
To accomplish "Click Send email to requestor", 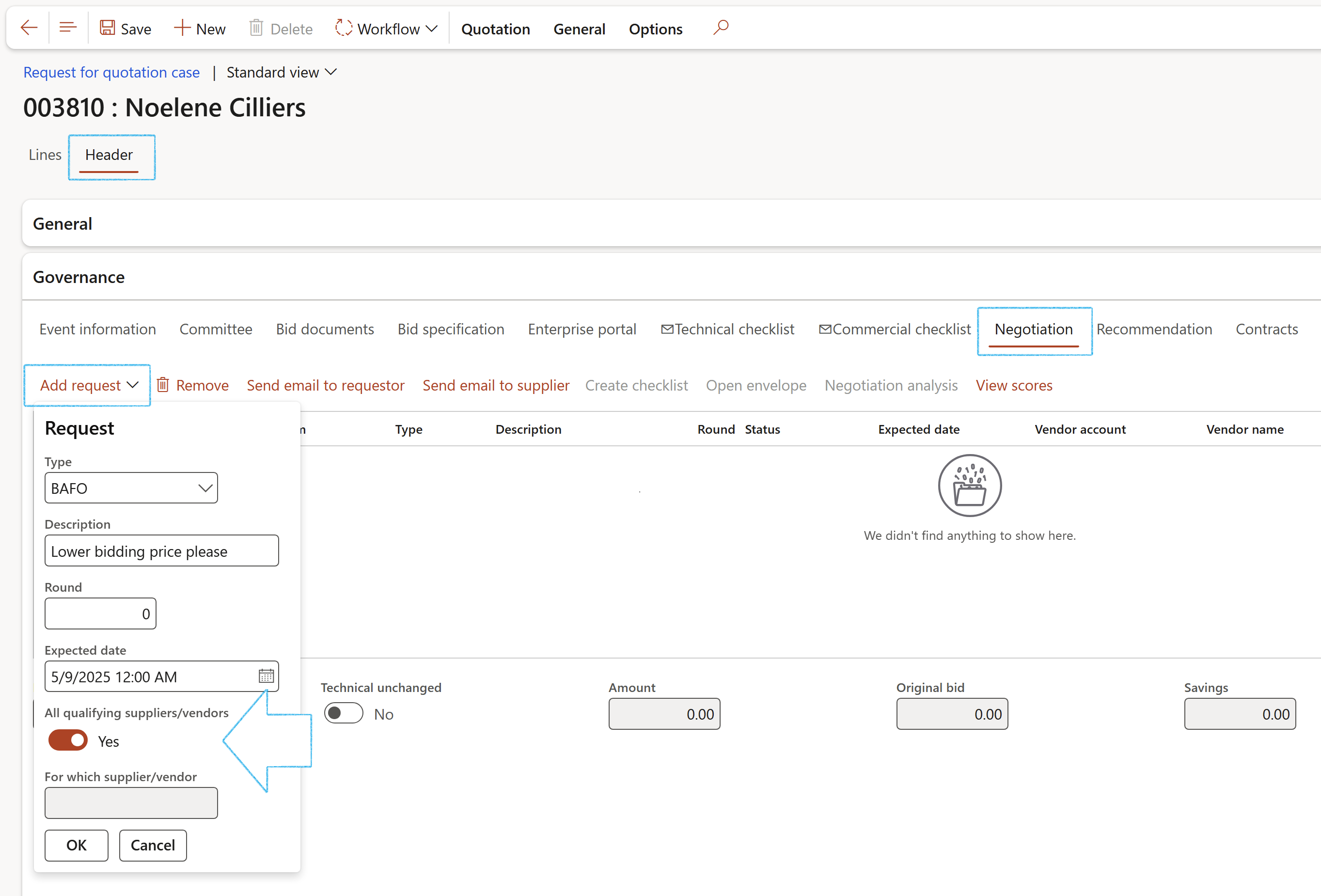I will 325,385.
